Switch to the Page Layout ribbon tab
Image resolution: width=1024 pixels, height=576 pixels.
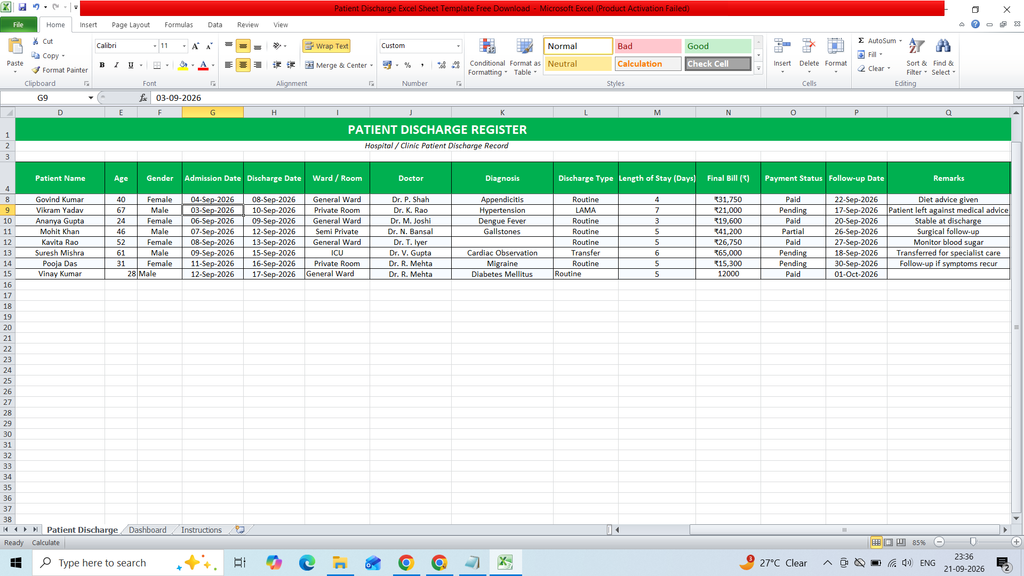pyautogui.click(x=131, y=25)
